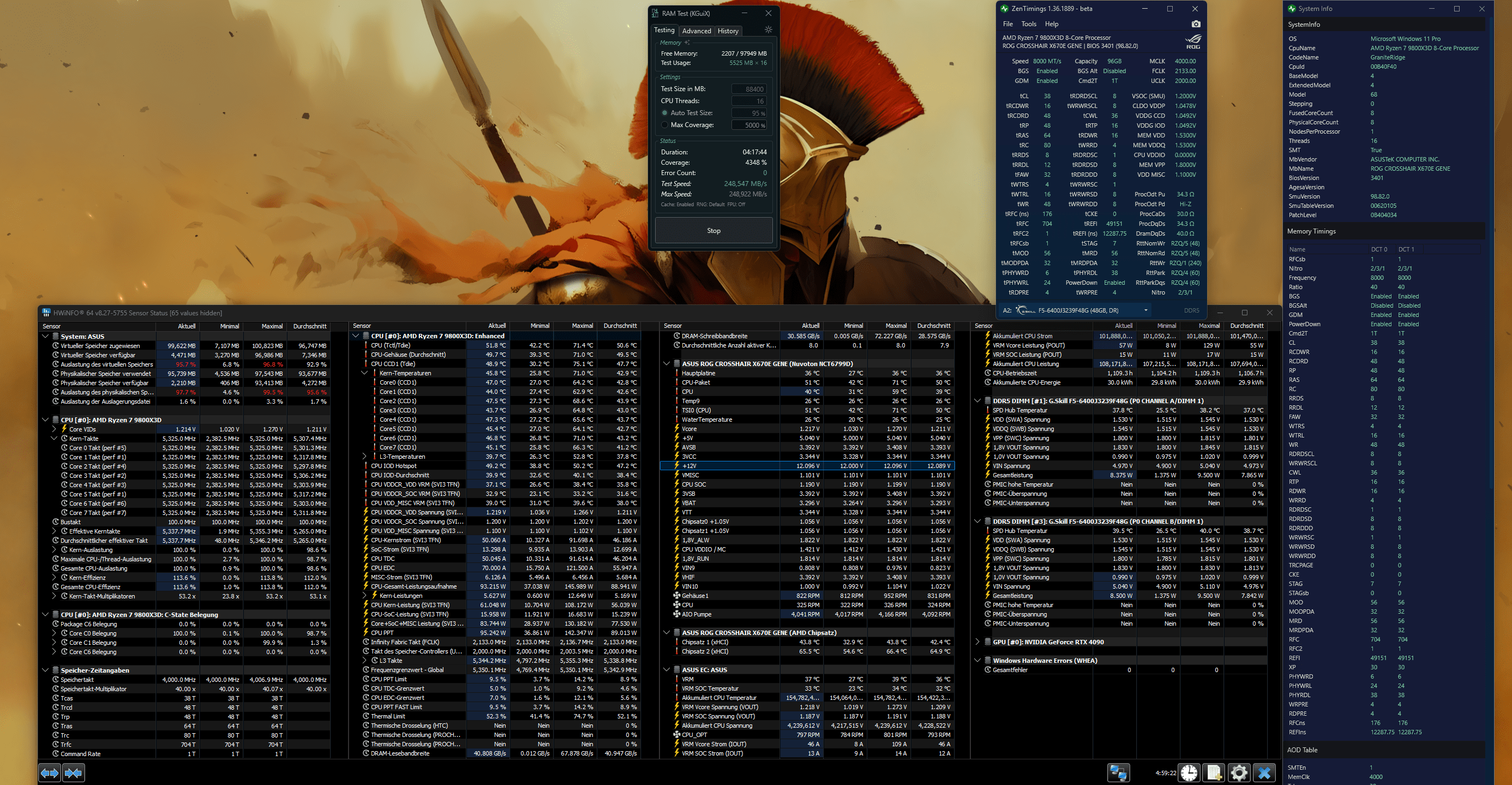The image size is (1512, 785).
Task: Click the blue X close sensors icon
Action: (1264, 772)
